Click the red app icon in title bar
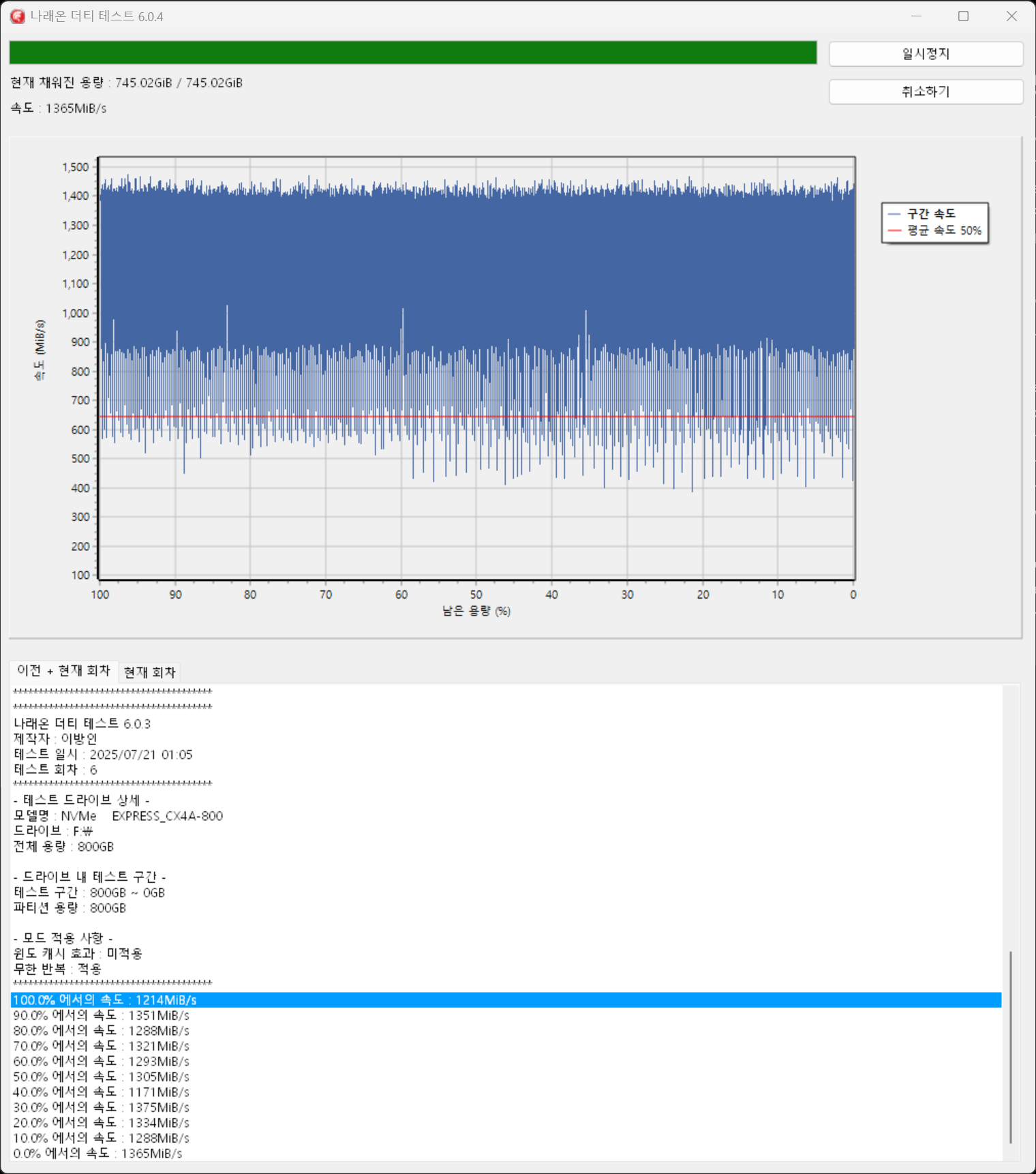 tap(17, 16)
